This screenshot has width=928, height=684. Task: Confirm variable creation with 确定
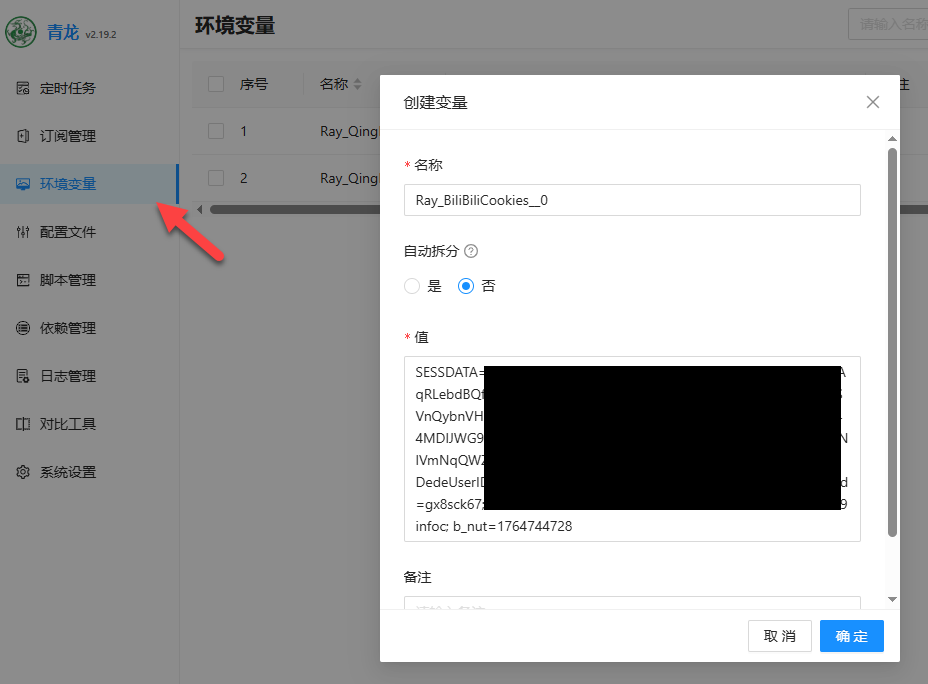click(x=851, y=636)
